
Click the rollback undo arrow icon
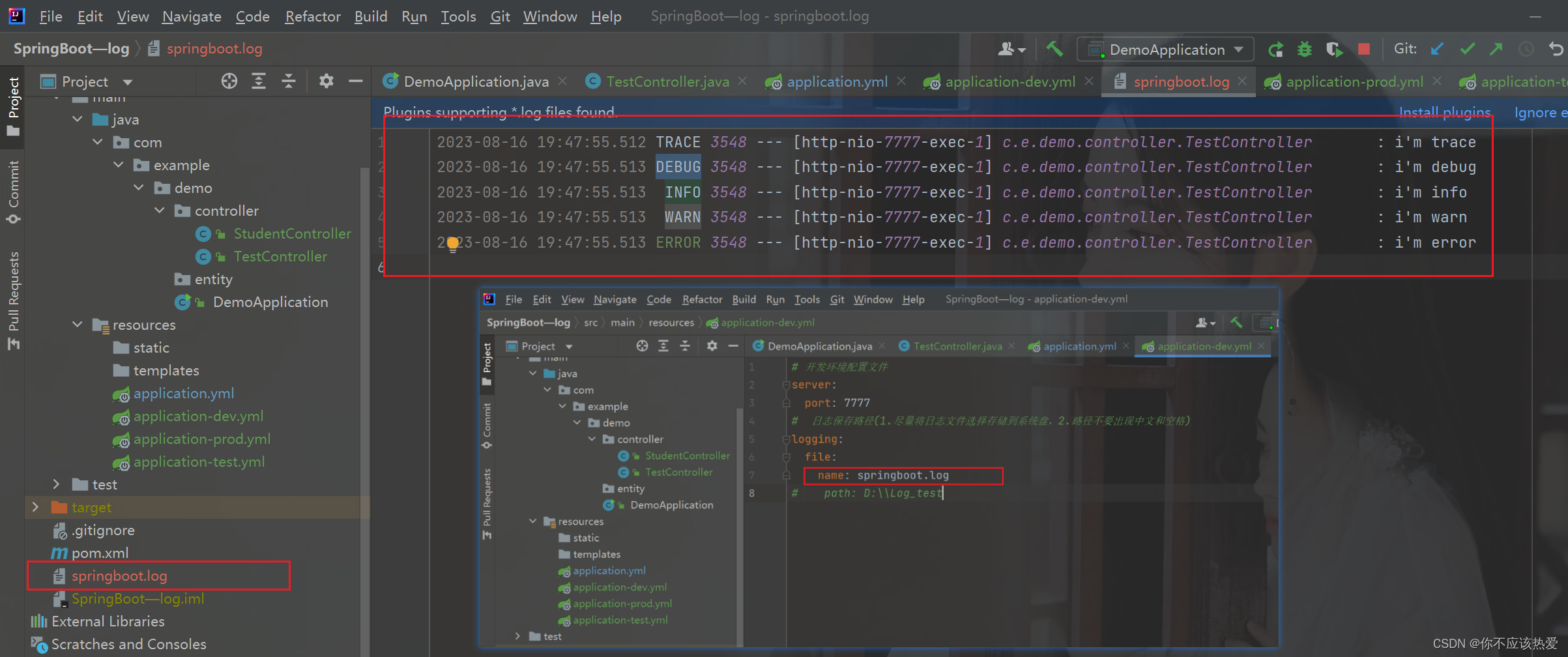pyautogui.click(x=1556, y=50)
